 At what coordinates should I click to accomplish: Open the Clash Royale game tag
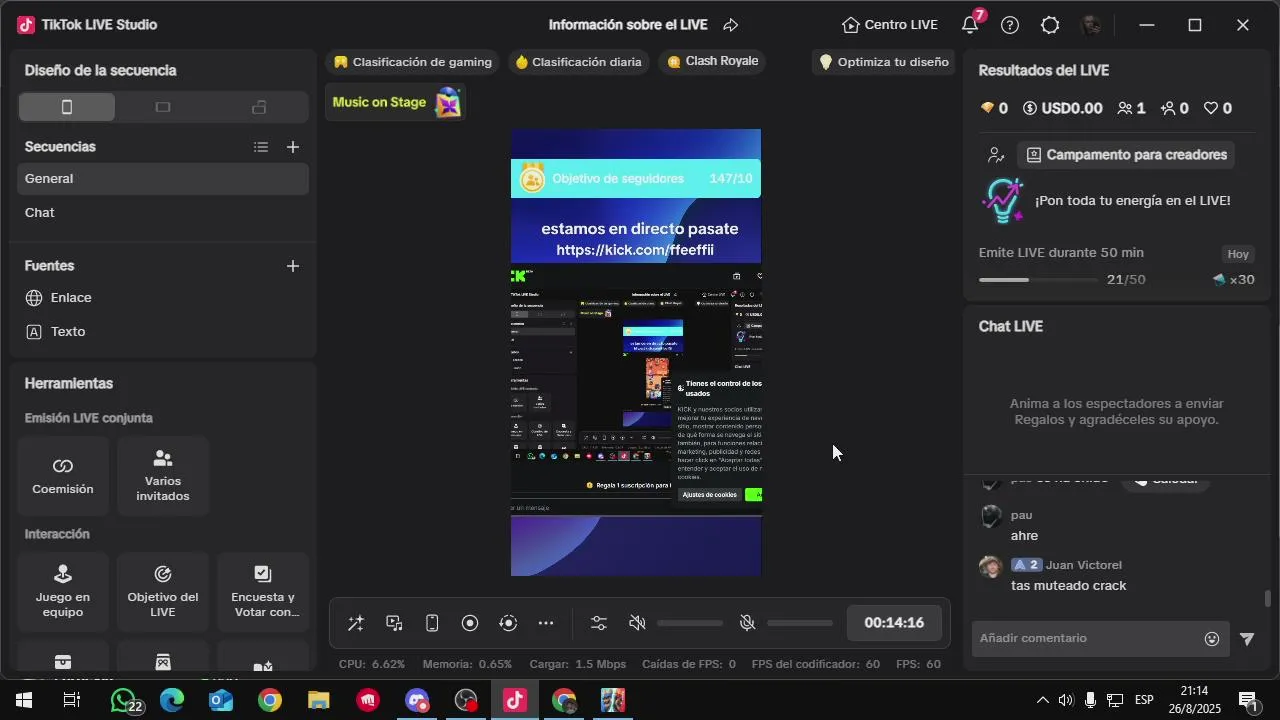(712, 62)
